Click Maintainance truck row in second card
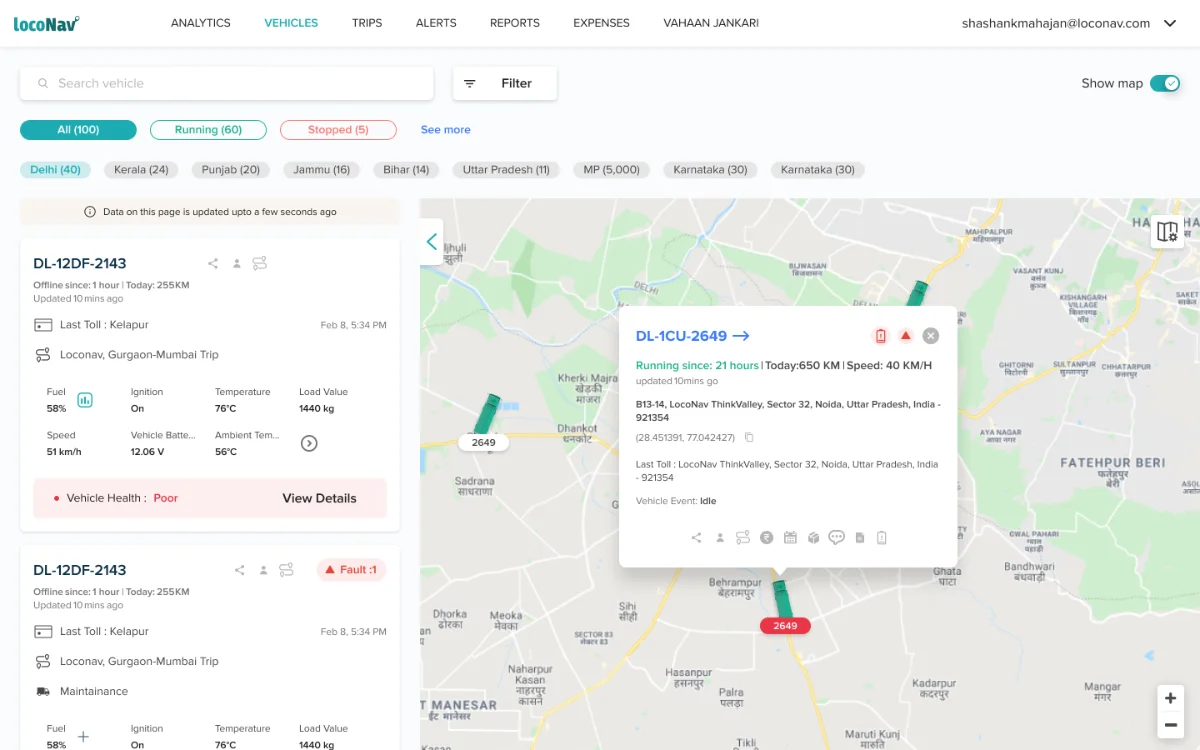Viewport: 1200px width, 750px height. pos(81,691)
